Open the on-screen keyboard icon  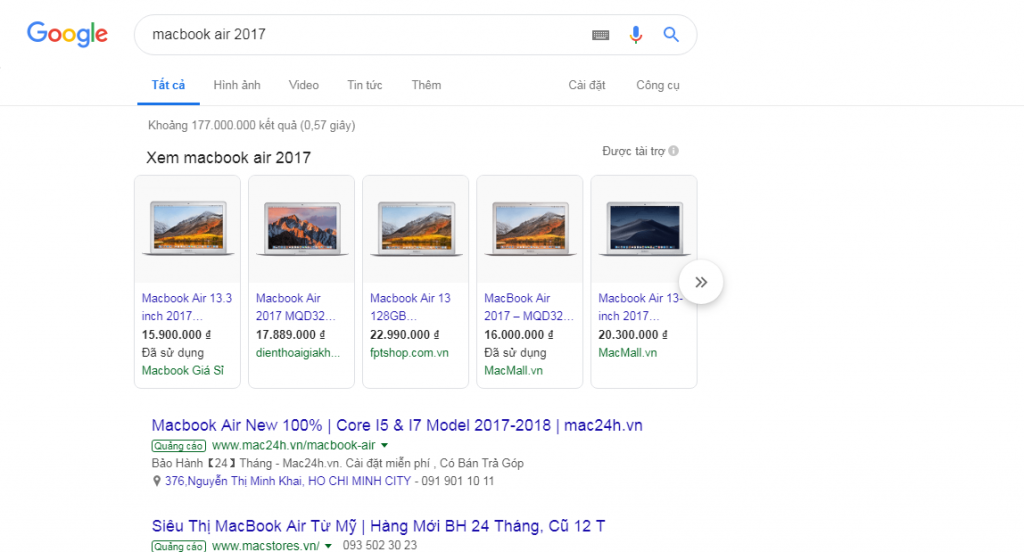[x=600, y=35]
